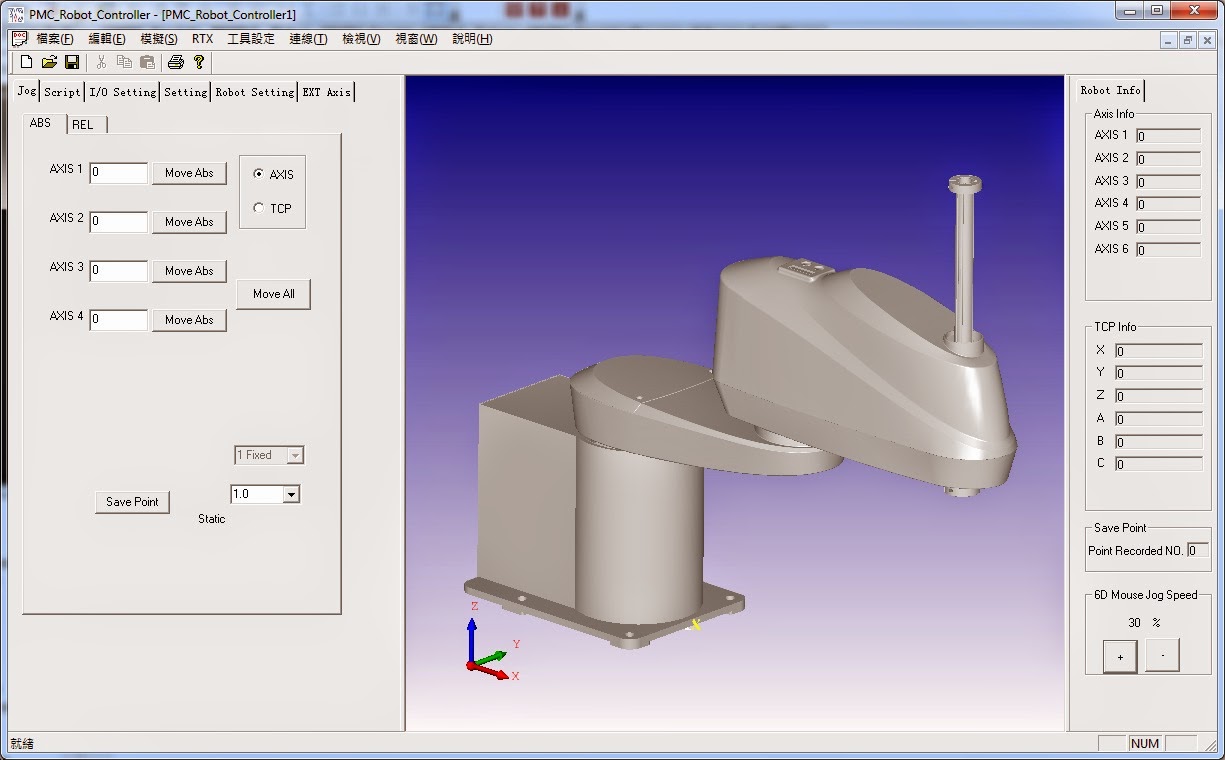Click the Paste toolbar icon
Image resolution: width=1225 pixels, height=760 pixels.
pos(146,62)
